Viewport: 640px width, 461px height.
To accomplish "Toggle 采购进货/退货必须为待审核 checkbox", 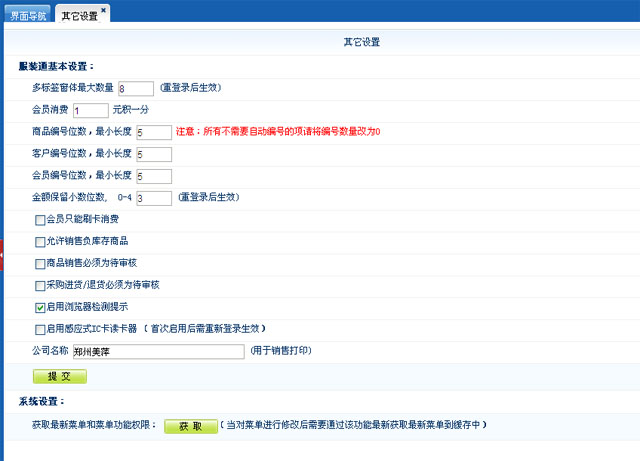I will pyautogui.click(x=40, y=285).
